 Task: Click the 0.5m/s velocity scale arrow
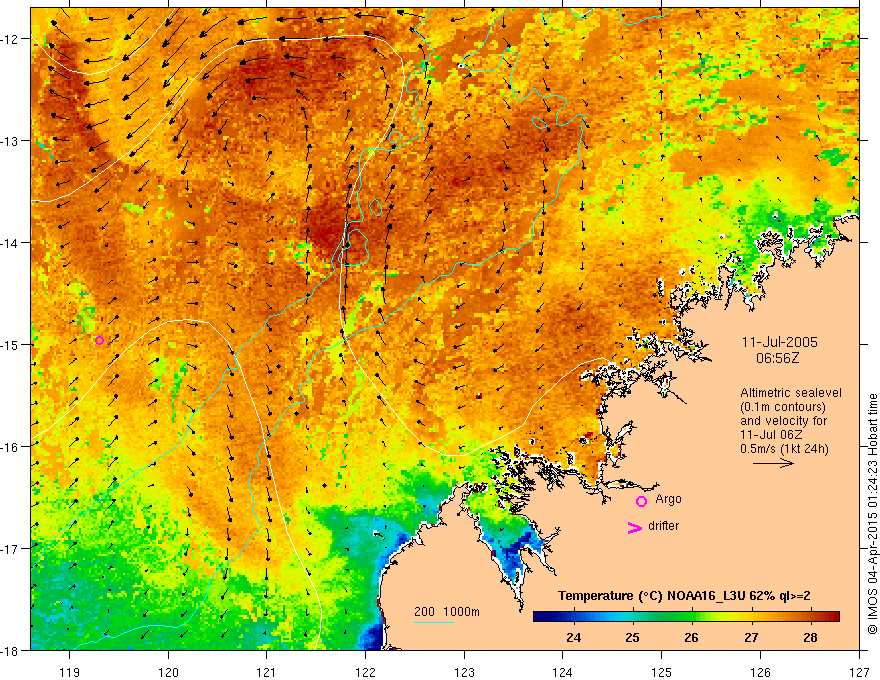click(773, 463)
